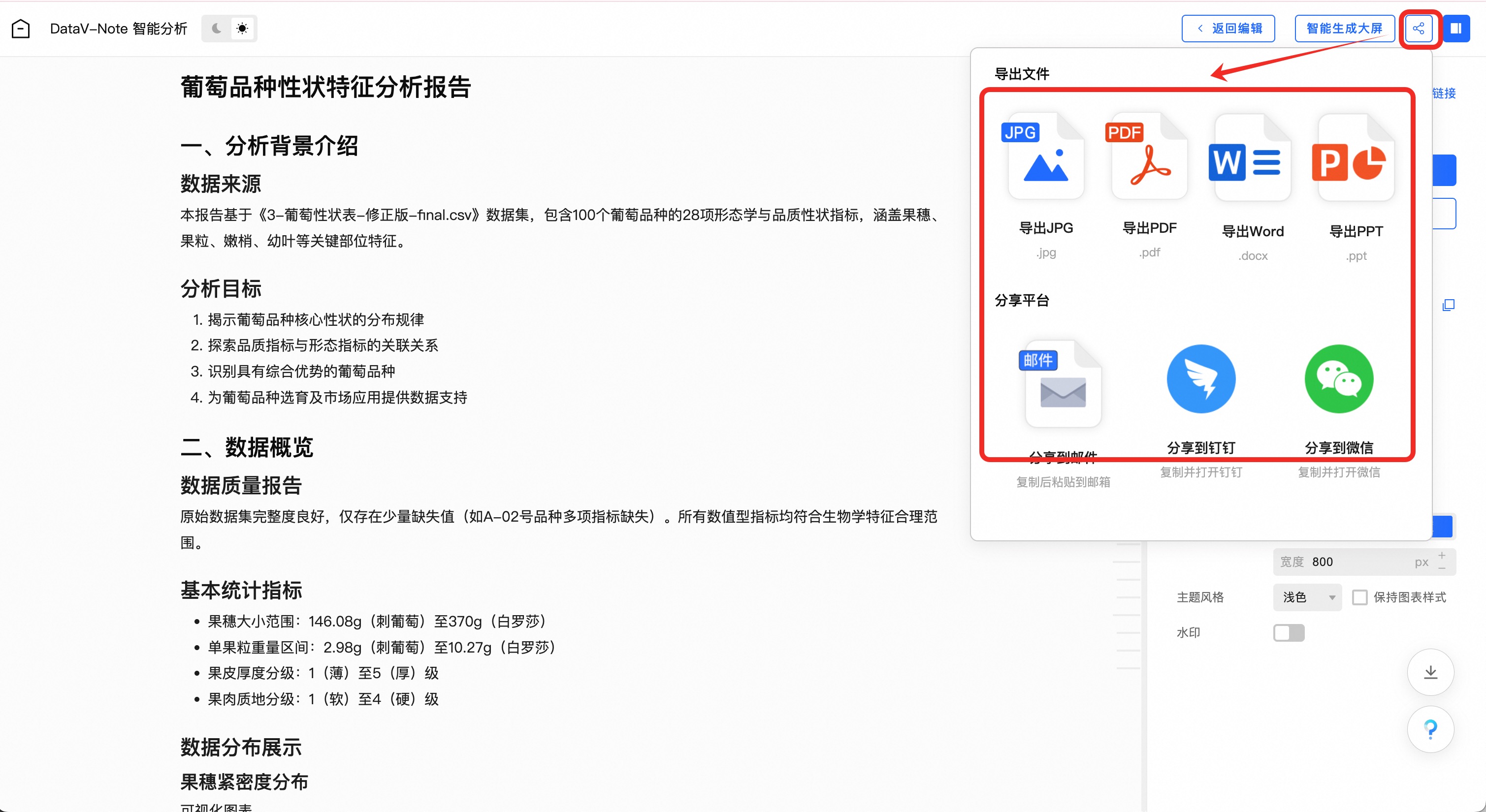Click the 智能生成大屏 button
1486x812 pixels.
tap(1344, 28)
